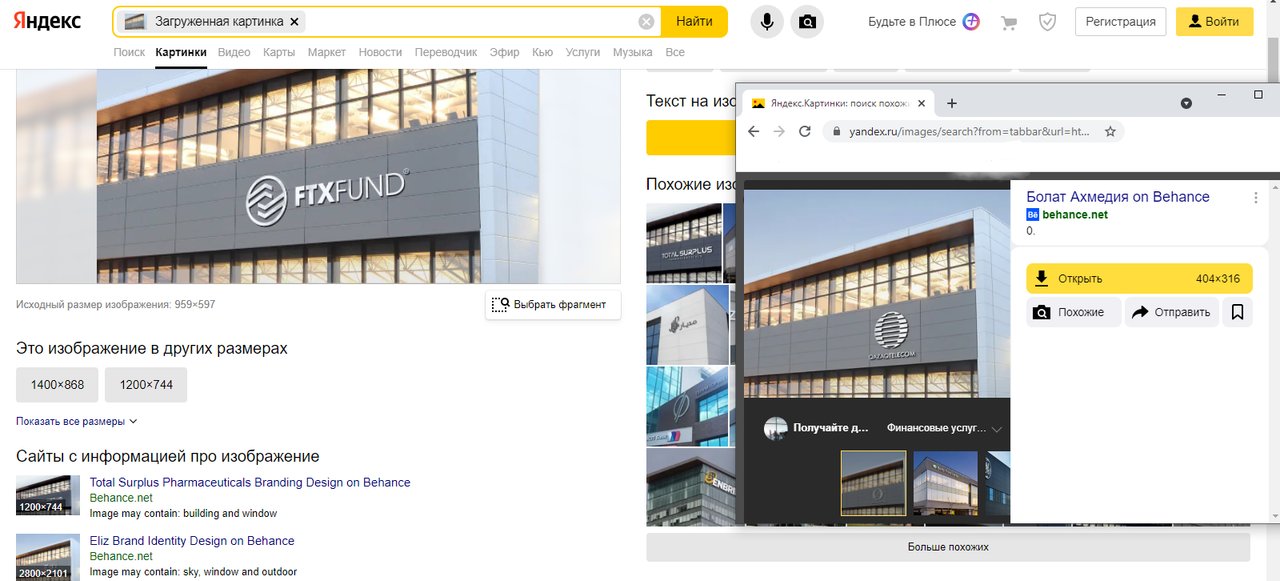Open the round profile dropdown in the popup title bar

coord(1186,103)
